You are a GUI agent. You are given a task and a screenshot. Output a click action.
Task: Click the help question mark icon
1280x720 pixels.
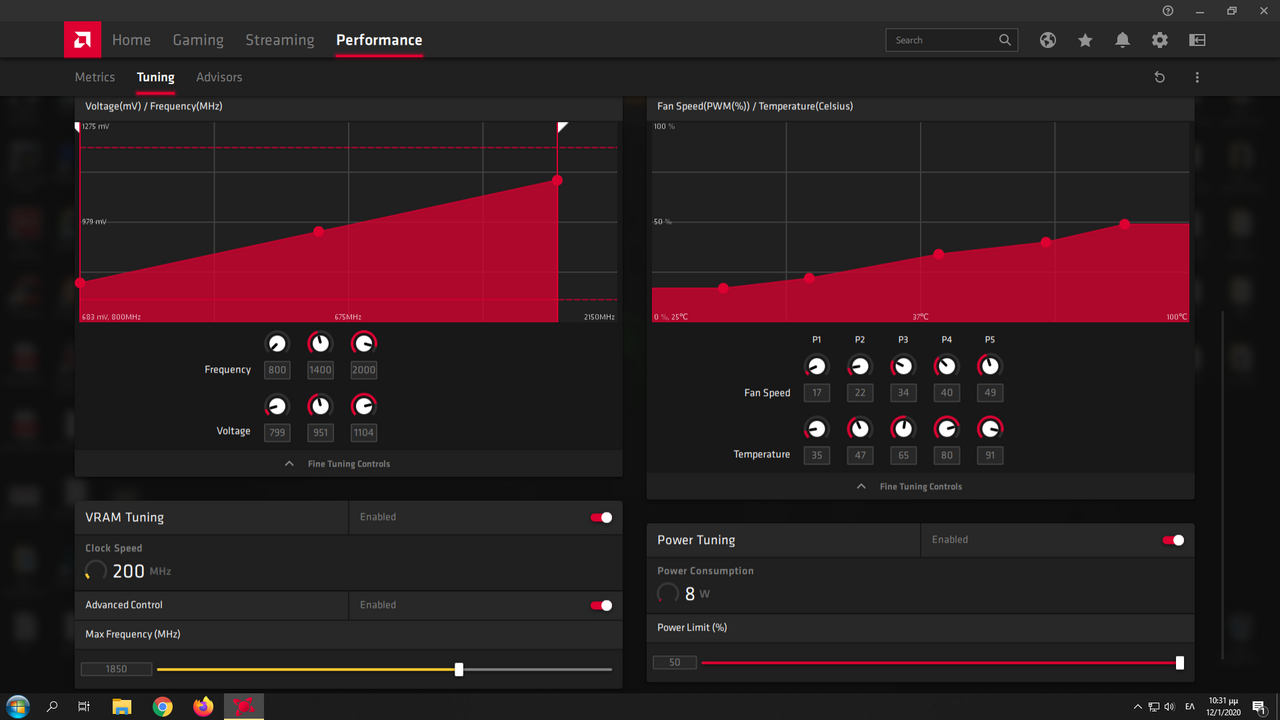pyautogui.click(x=1168, y=11)
